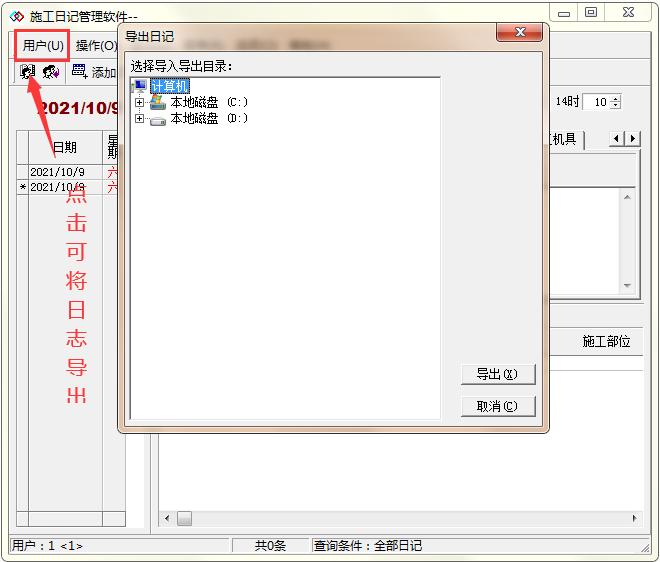Viewport: 660px width, 562px height.
Task: Select 本地磁盘 (D:) tree entry
Action: 209,118
